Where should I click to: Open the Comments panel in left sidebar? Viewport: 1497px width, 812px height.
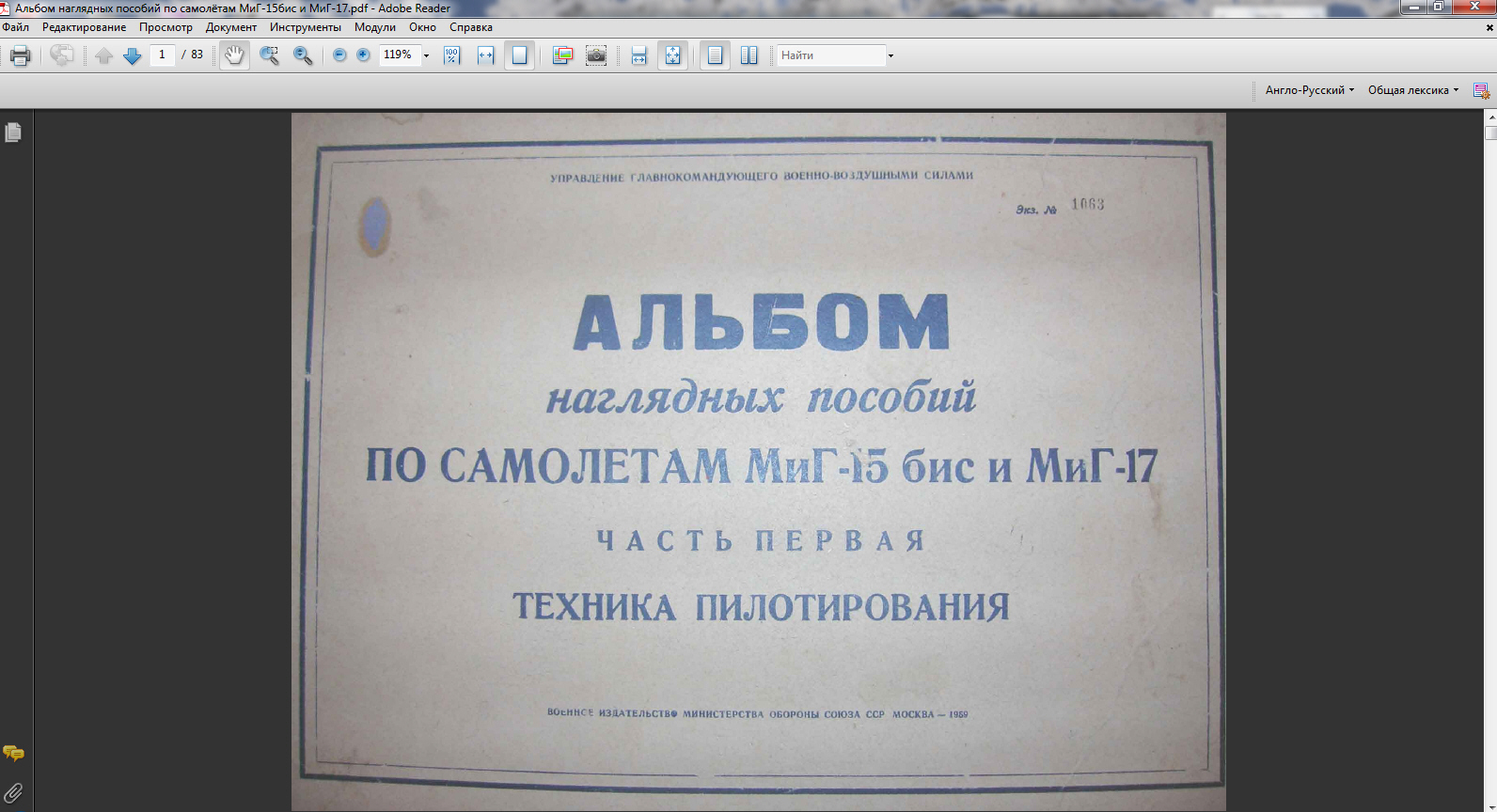[x=13, y=753]
